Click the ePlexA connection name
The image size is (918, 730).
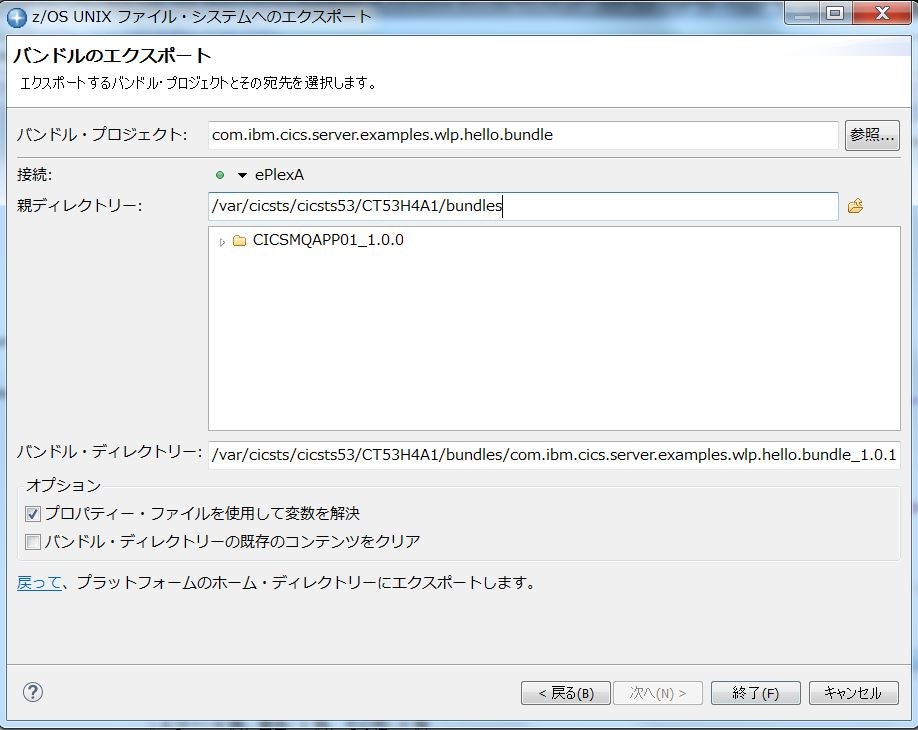click(x=279, y=175)
